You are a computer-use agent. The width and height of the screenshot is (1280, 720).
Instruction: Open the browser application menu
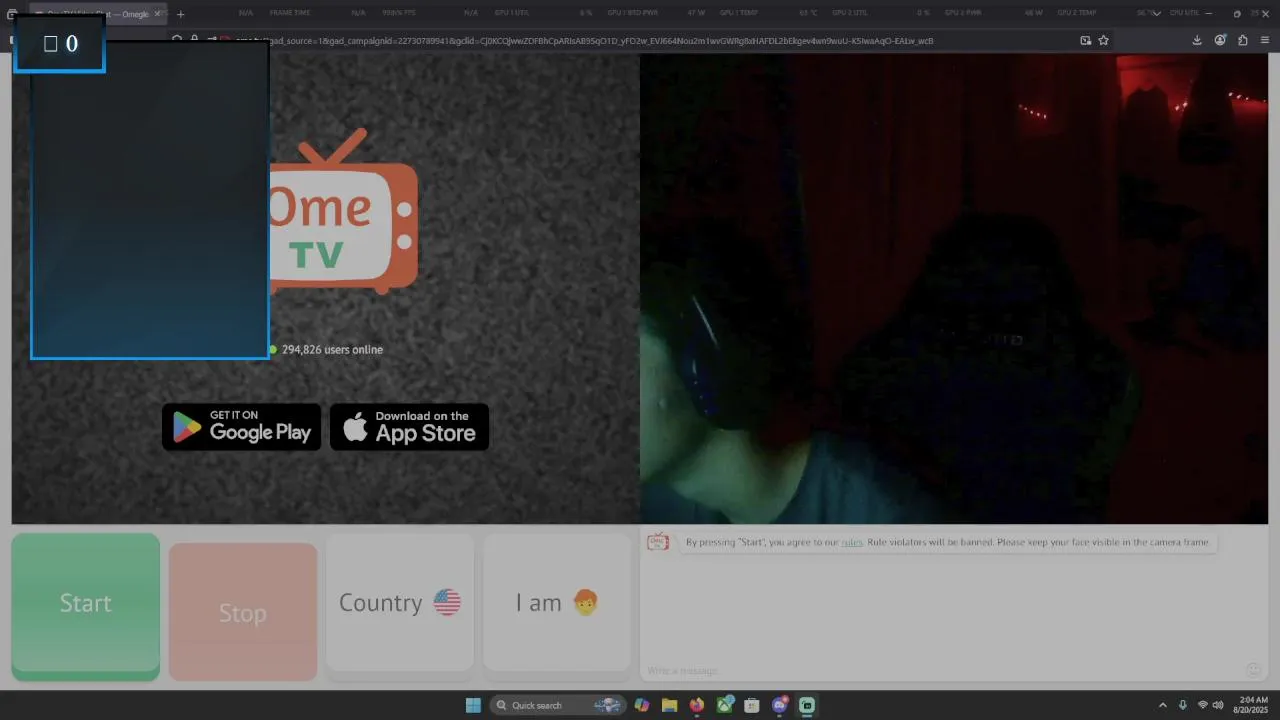[x=1266, y=41]
